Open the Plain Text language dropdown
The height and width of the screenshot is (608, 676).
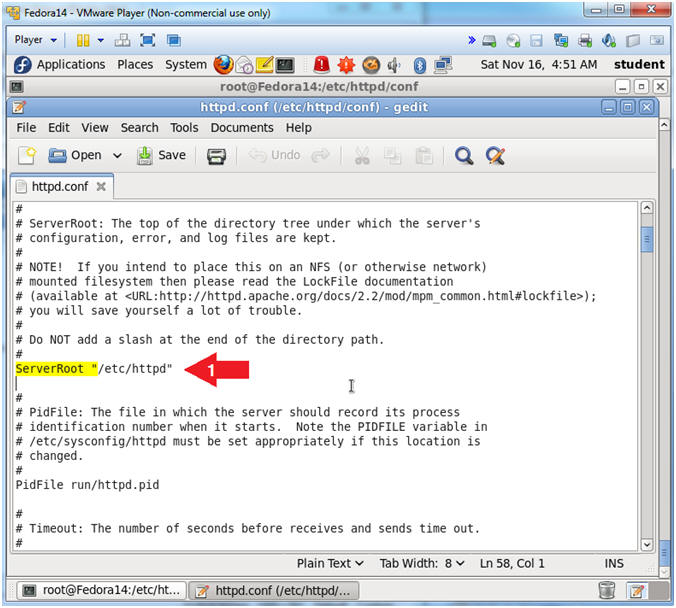pyautogui.click(x=330, y=564)
